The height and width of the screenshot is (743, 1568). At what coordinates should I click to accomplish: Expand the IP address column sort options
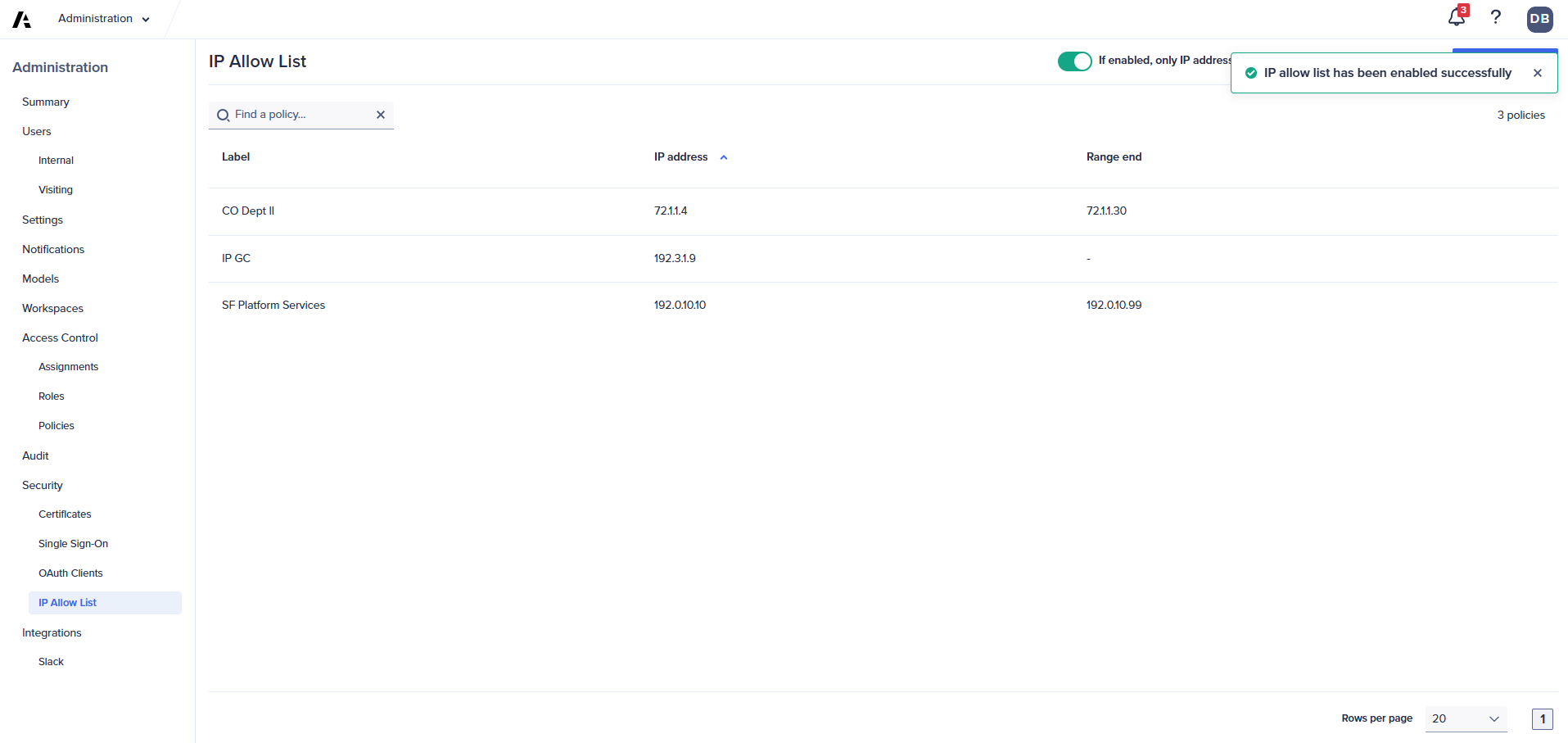pyautogui.click(x=724, y=156)
